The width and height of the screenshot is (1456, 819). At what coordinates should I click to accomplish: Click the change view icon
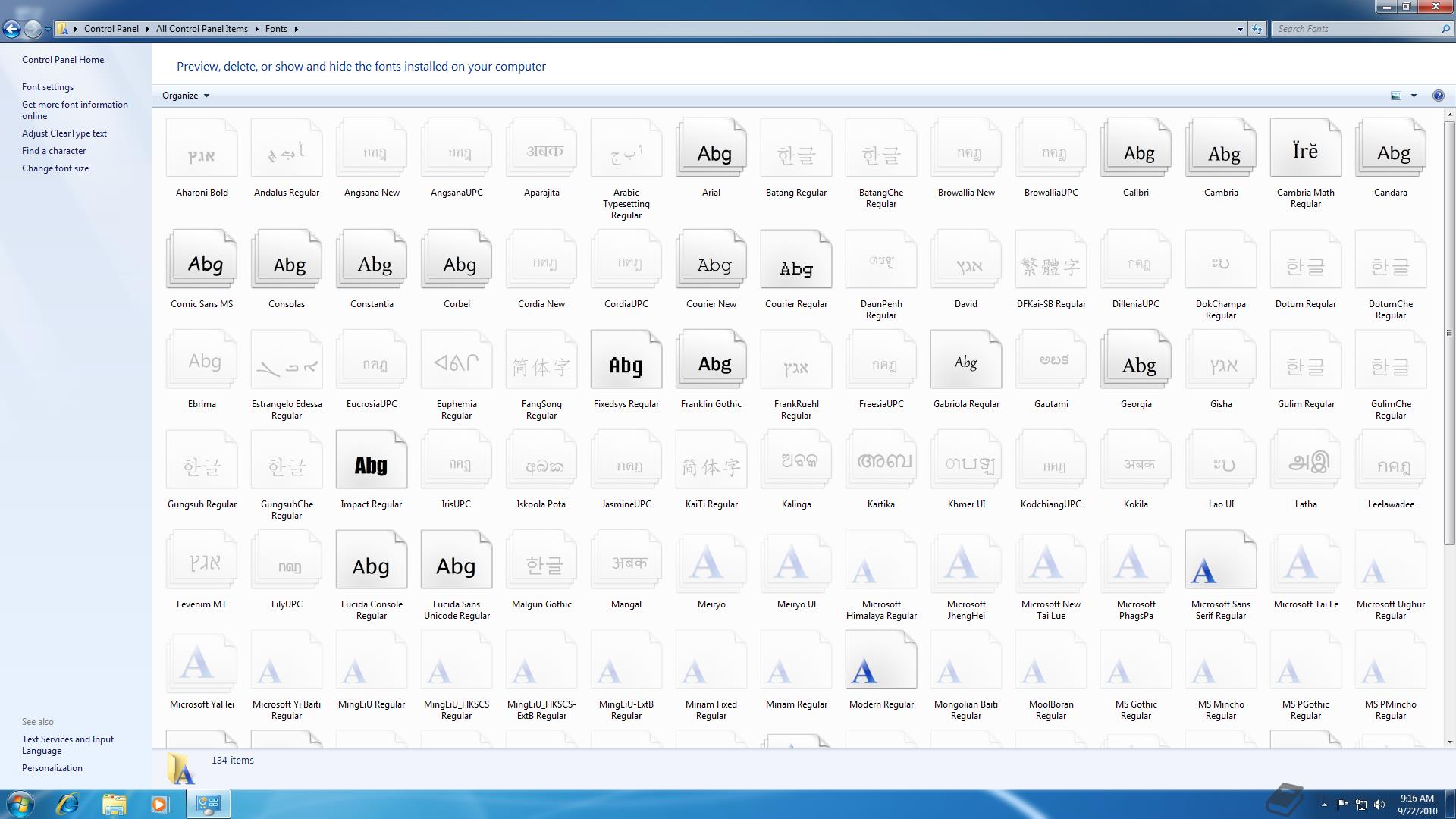pos(1396,96)
